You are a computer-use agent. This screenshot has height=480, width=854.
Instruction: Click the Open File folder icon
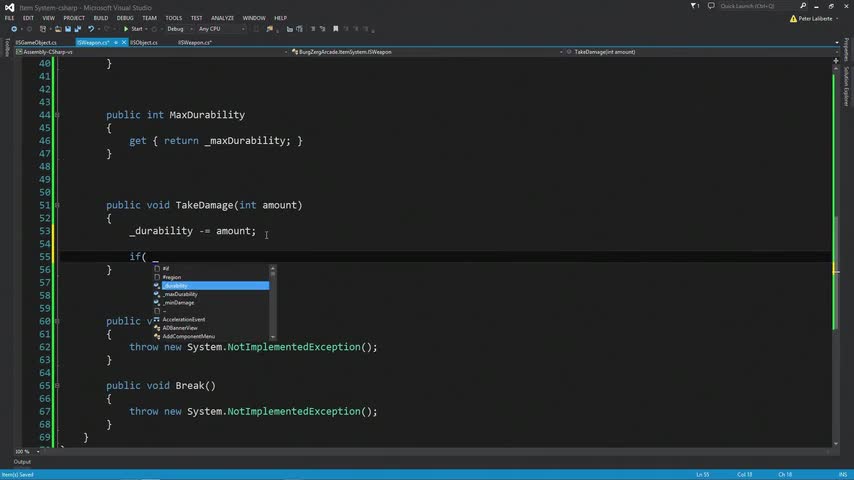[x=58, y=29]
